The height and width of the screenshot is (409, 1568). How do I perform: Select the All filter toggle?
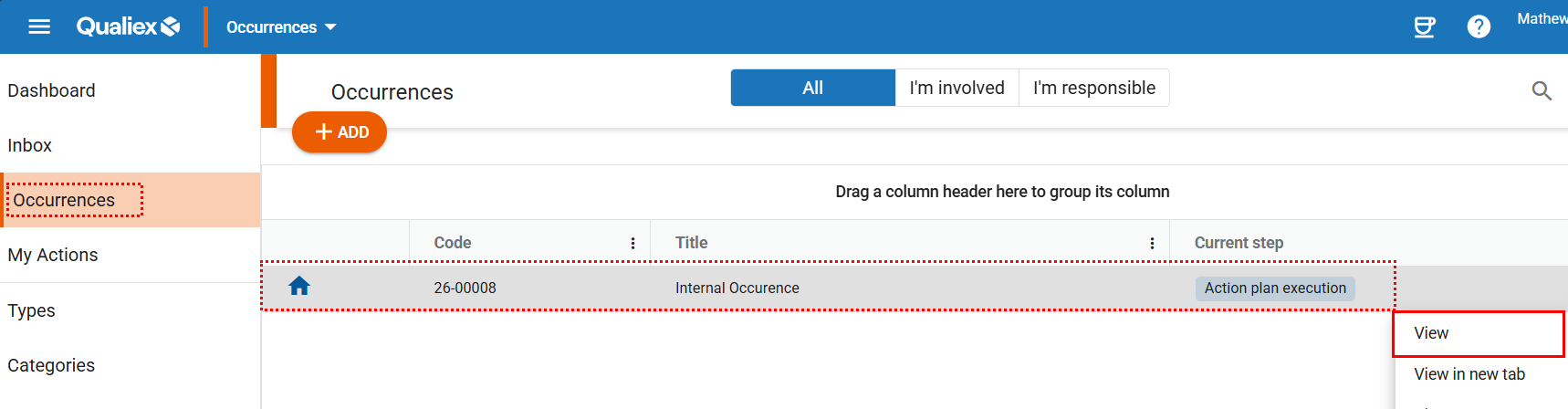(812, 88)
